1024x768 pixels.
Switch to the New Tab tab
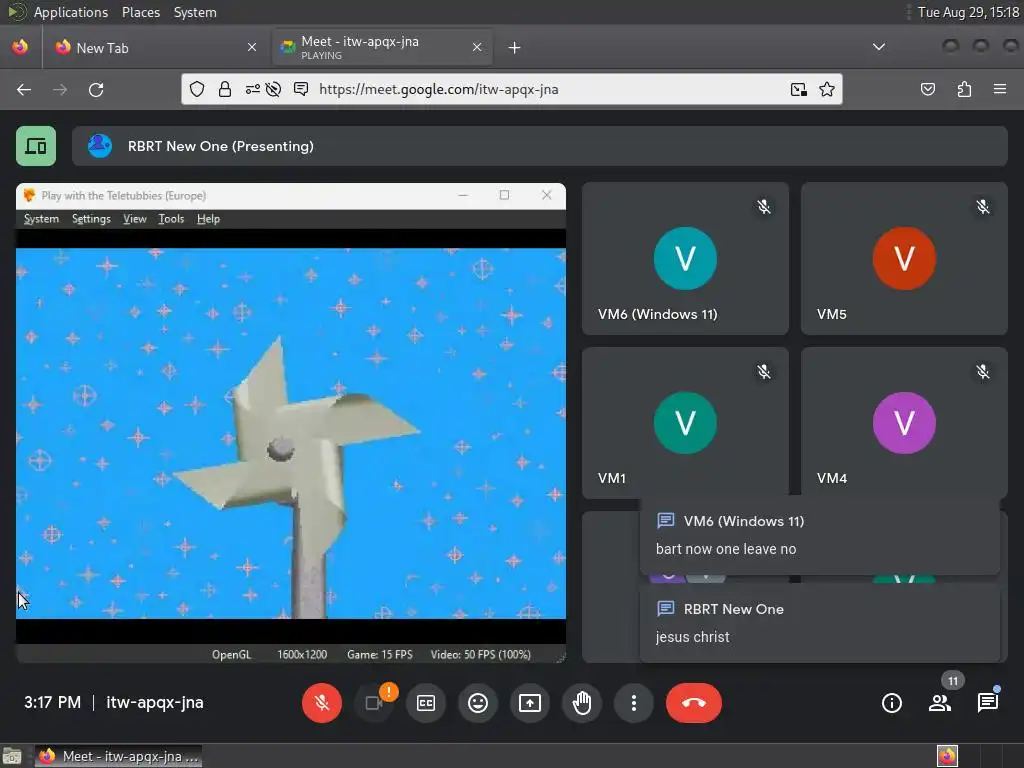tap(155, 48)
